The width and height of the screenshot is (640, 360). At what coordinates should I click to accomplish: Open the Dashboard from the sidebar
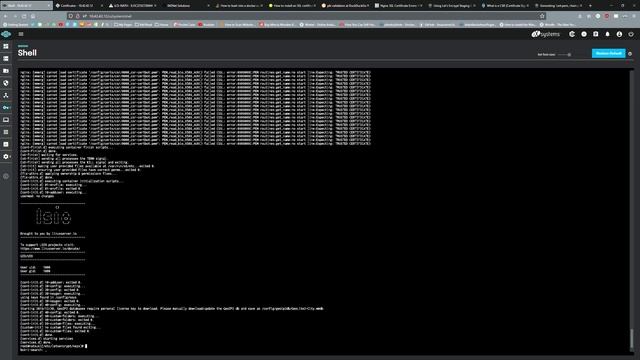6,46
